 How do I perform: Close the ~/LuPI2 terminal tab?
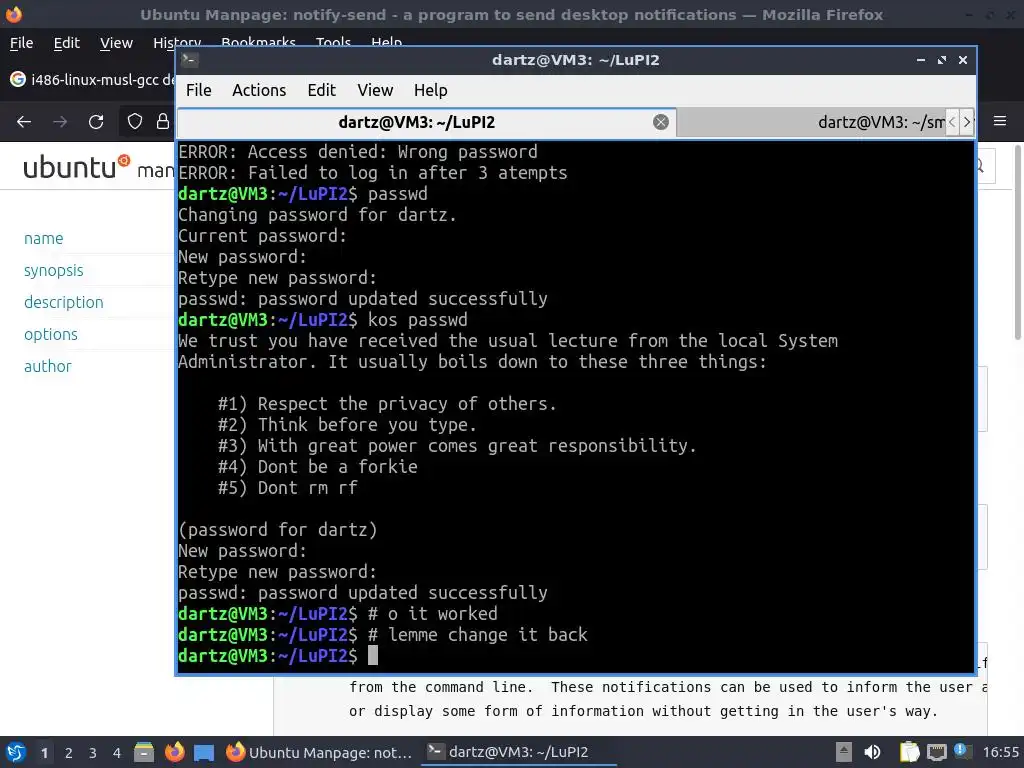click(x=661, y=122)
